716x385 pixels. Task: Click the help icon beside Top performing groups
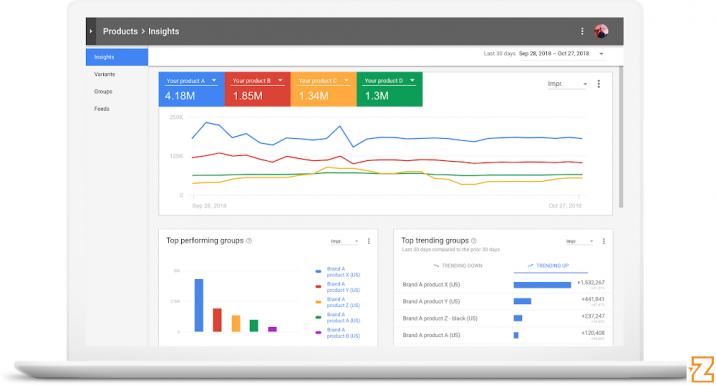tap(249, 241)
